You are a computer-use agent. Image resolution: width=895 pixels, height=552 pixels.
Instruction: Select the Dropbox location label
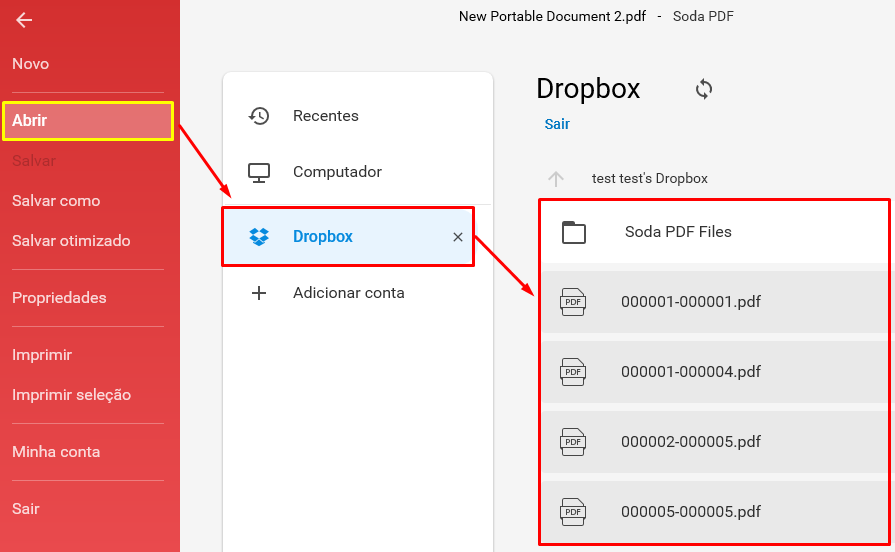(322, 236)
